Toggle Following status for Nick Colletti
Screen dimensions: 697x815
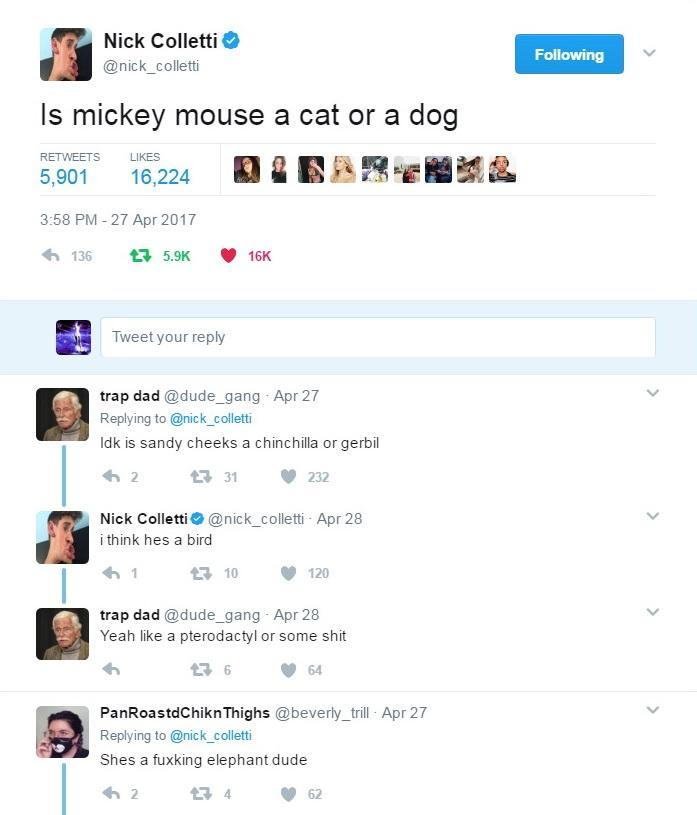pyautogui.click(x=568, y=54)
